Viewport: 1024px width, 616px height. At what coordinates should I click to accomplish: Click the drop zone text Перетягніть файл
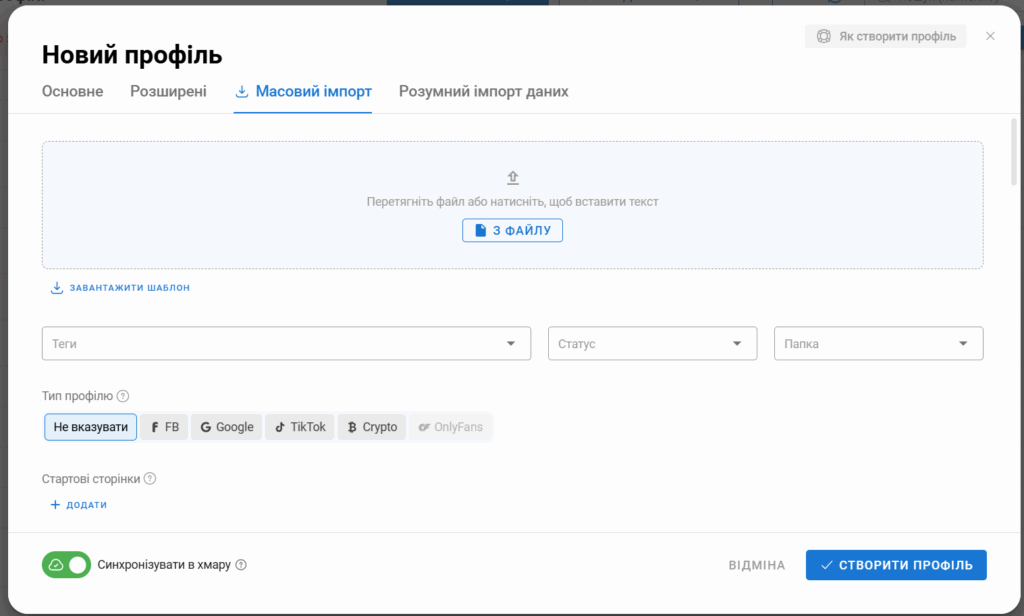[x=513, y=202]
